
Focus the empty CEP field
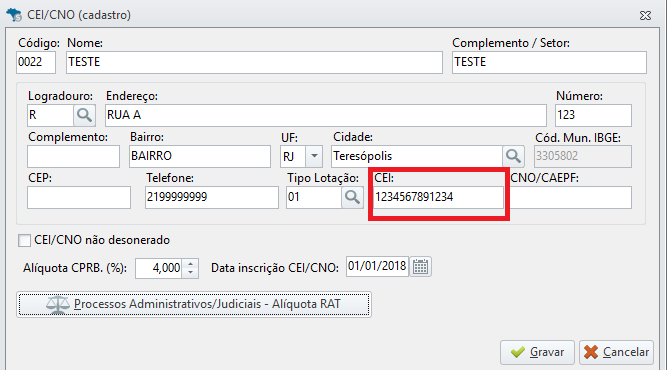(x=79, y=197)
